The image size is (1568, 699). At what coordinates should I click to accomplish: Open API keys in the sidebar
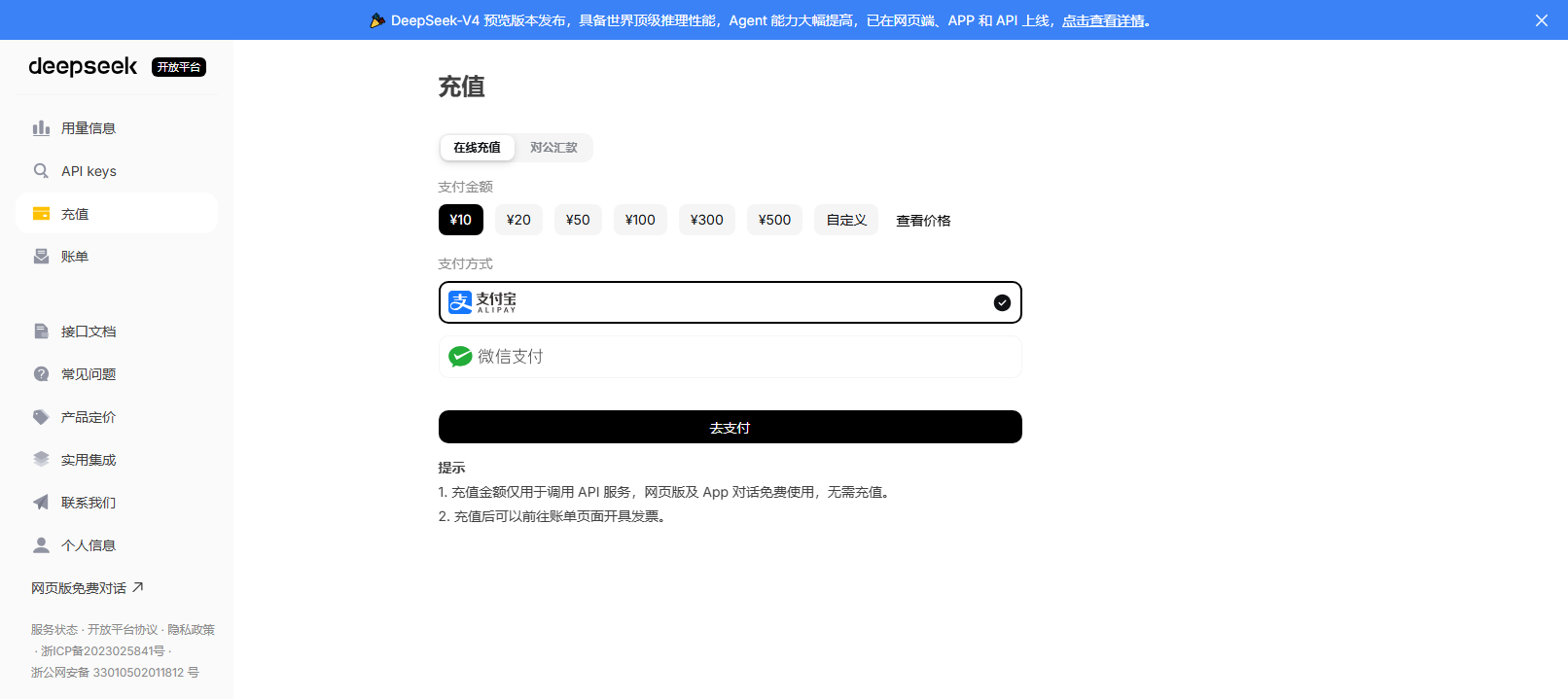click(117, 171)
